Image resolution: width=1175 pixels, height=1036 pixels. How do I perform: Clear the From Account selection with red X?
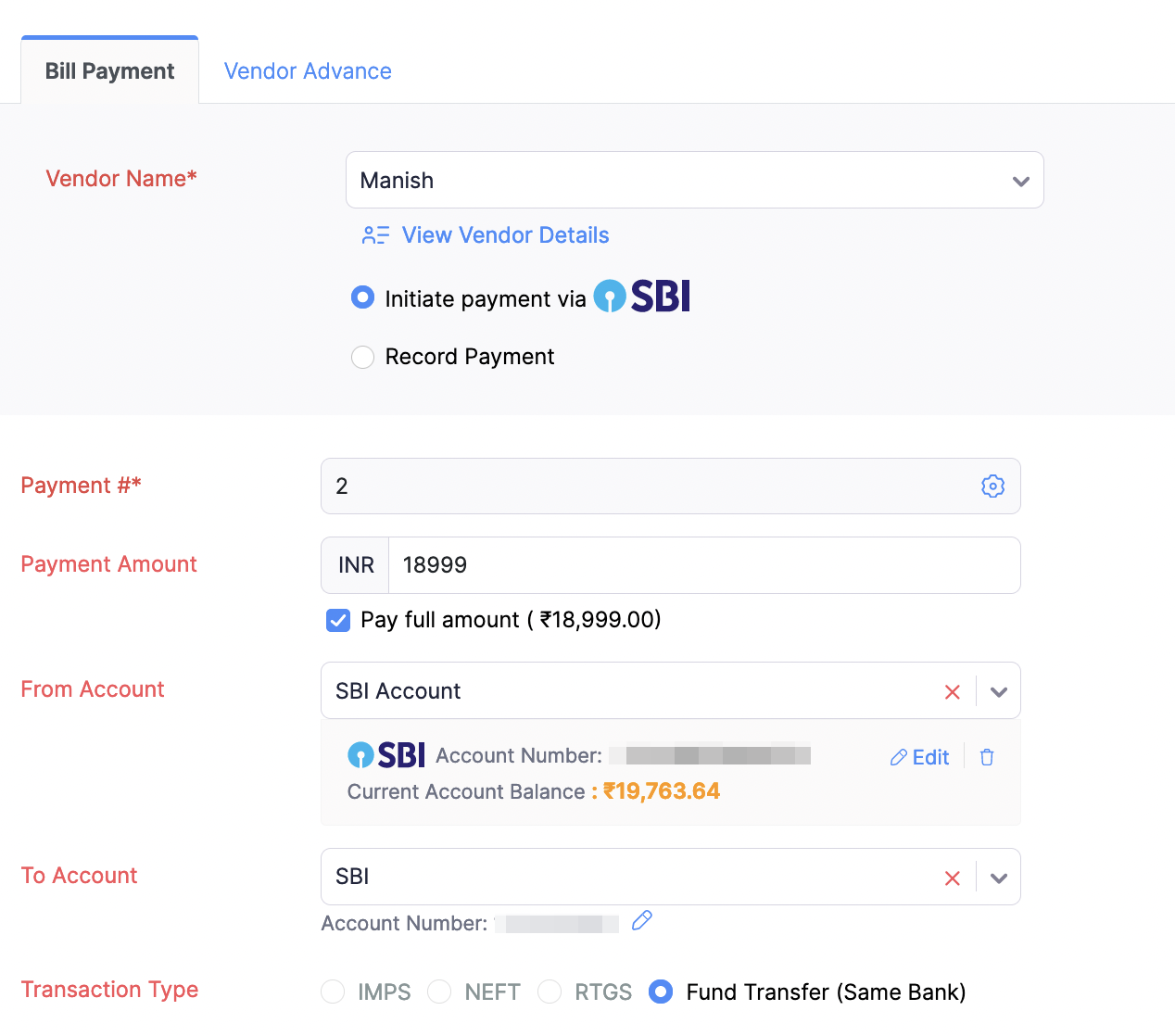coord(952,692)
